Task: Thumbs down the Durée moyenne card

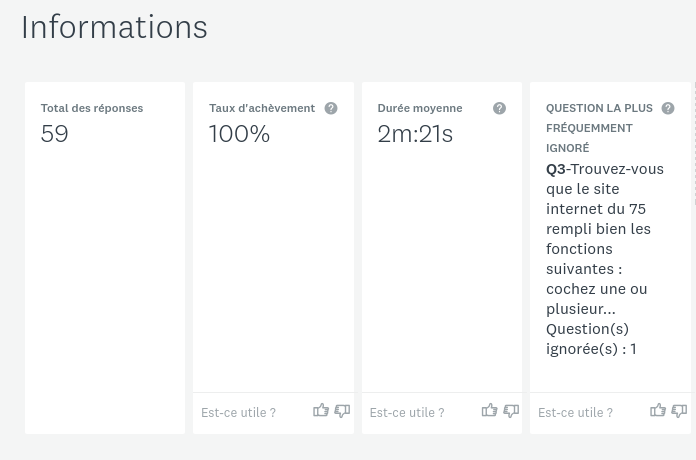Action: [511, 411]
